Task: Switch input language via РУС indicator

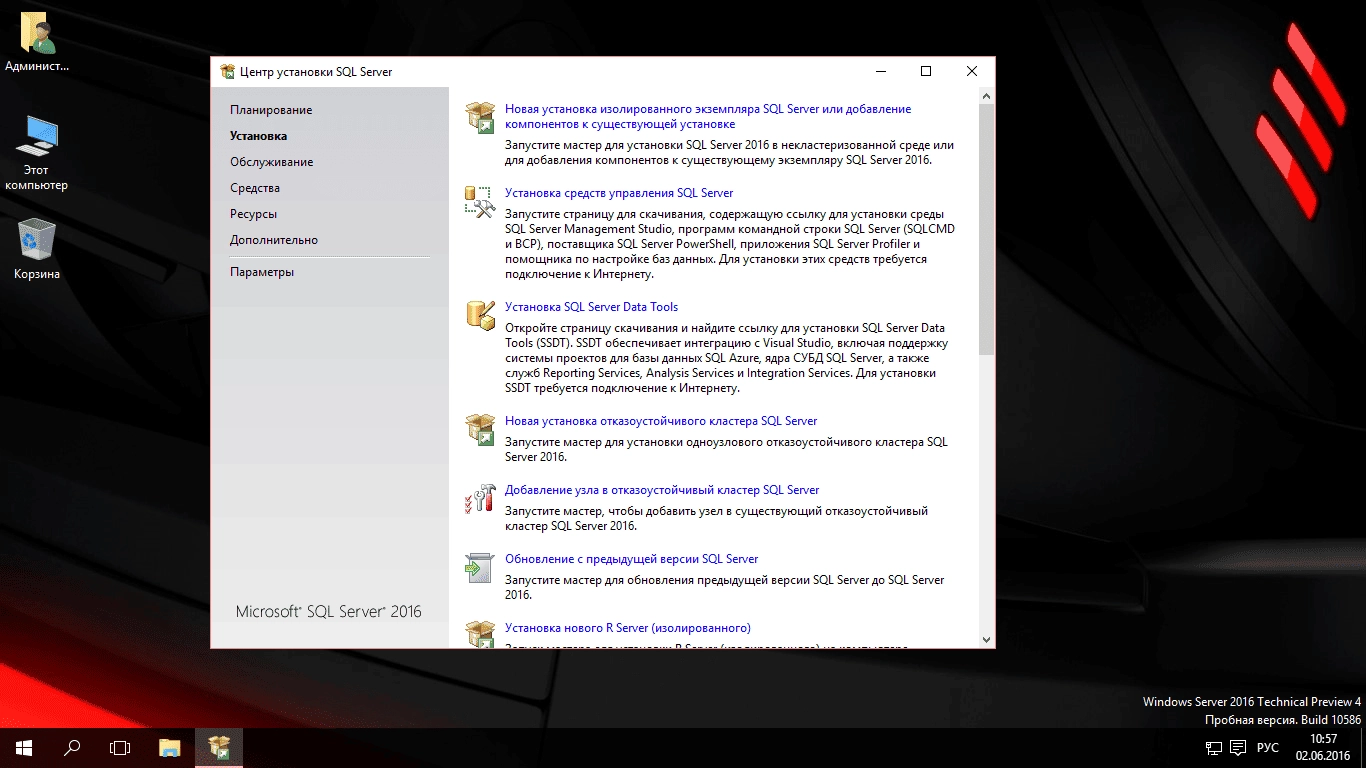Action: pyautogui.click(x=1268, y=748)
